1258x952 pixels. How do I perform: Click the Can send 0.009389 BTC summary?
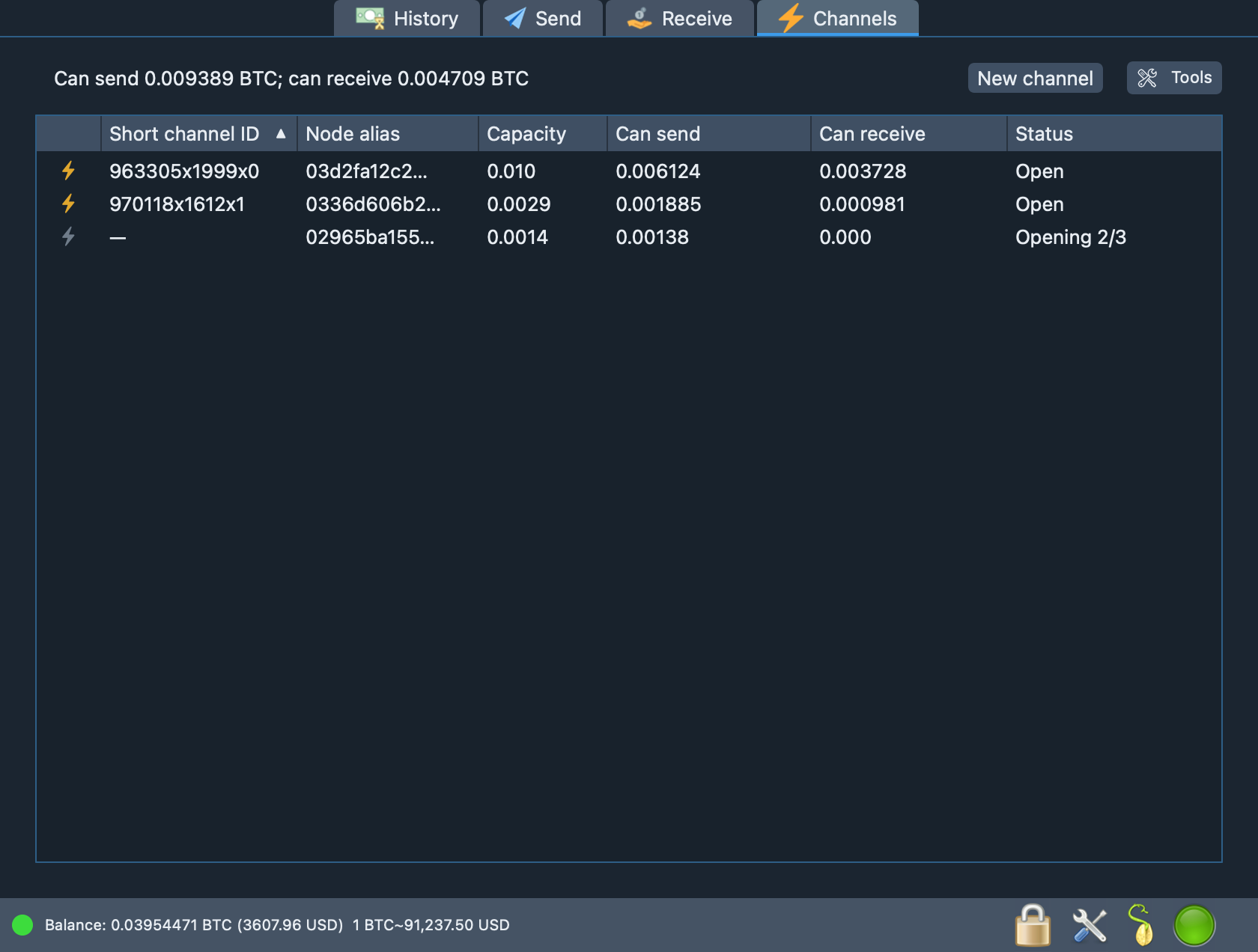pyautogui.click(x=291, y=79)
